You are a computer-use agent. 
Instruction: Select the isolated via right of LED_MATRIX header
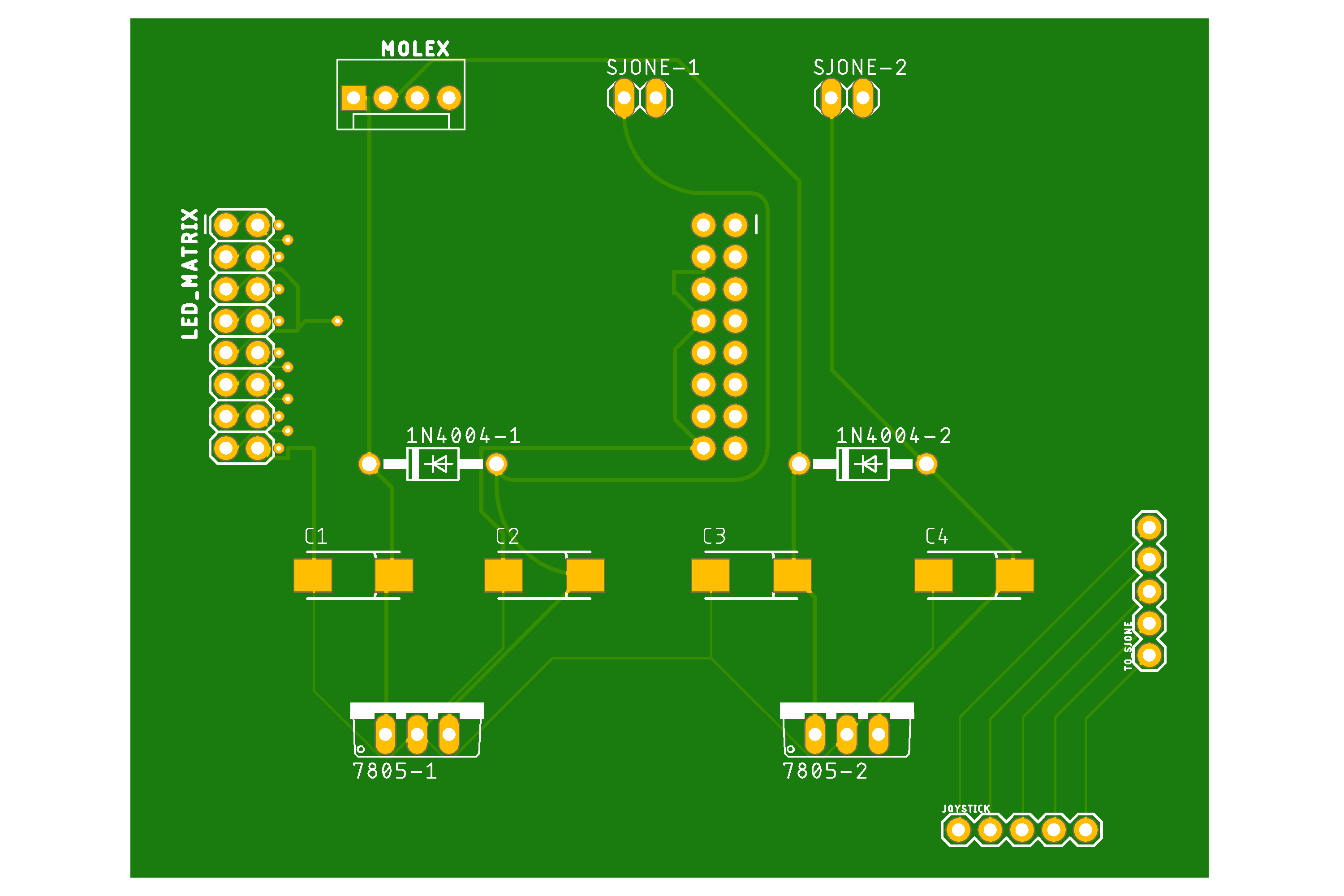click(338, 321)
